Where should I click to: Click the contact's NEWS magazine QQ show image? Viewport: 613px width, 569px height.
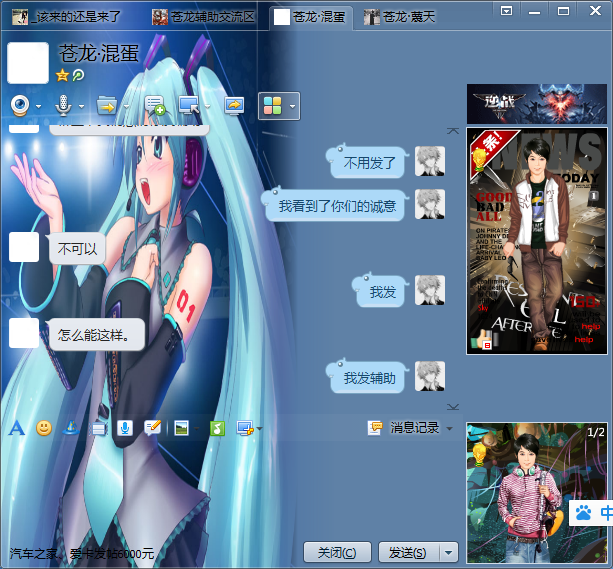click(x=537, y=241)
